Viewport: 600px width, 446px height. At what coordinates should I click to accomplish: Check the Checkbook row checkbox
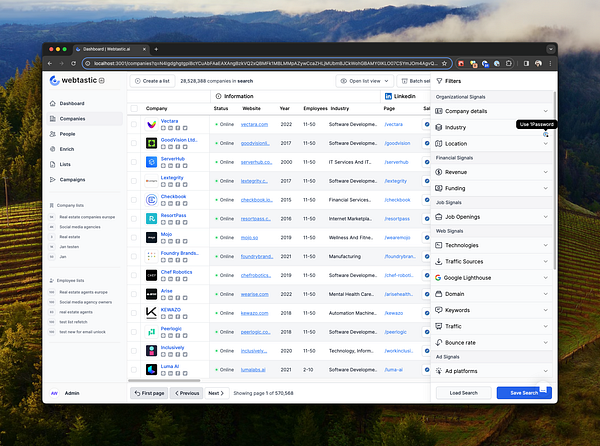point(134,200)
